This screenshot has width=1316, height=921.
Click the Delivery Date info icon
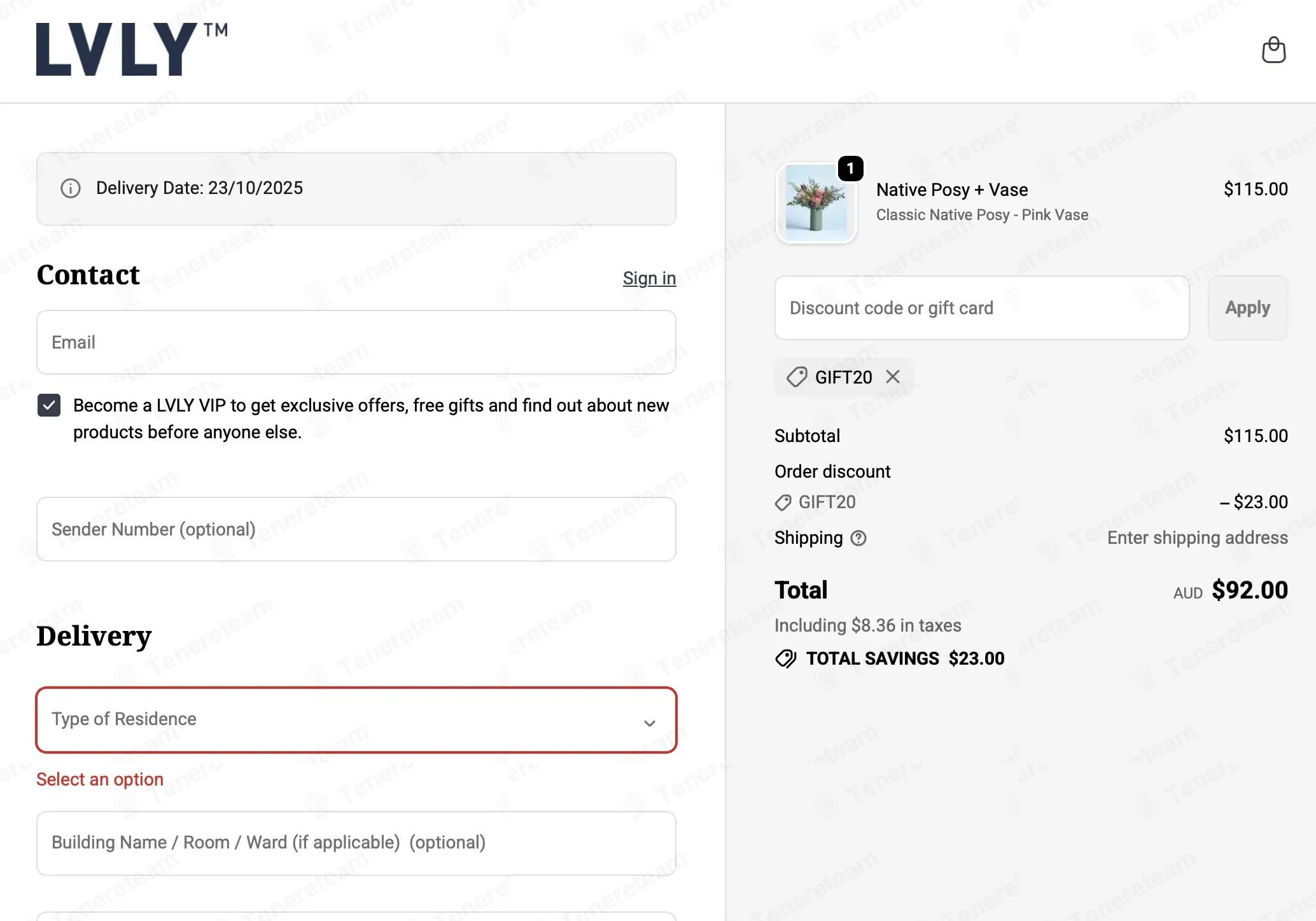71,188
